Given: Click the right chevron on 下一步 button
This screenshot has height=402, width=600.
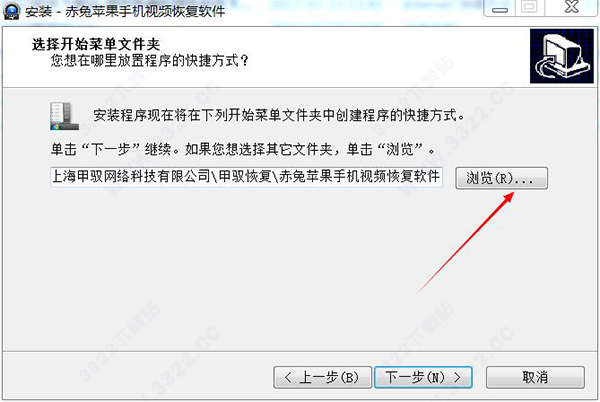Looking at the screenshot, I should 457,378.
